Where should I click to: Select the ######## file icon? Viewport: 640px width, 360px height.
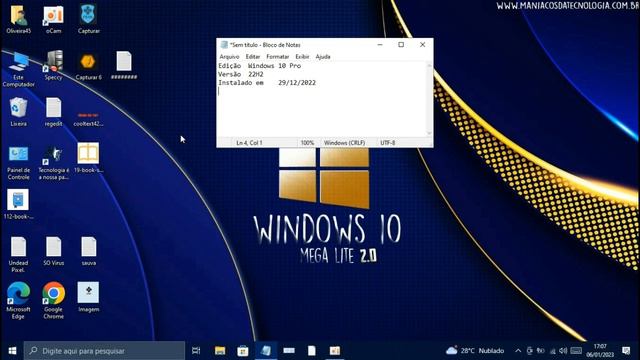click(124, 65)
